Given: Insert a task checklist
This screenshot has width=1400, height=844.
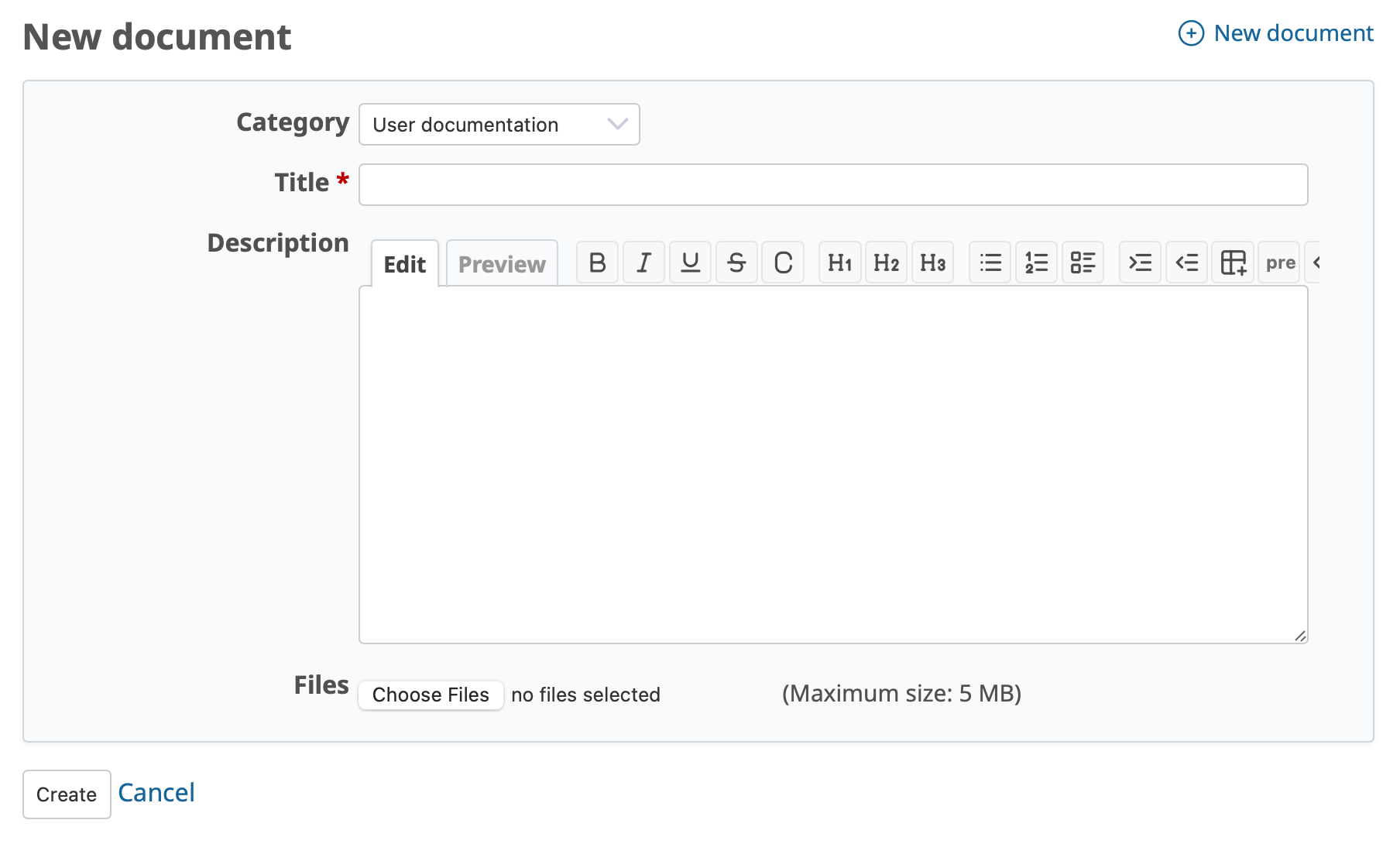Looking at the screenshot, I should 1083,263.
